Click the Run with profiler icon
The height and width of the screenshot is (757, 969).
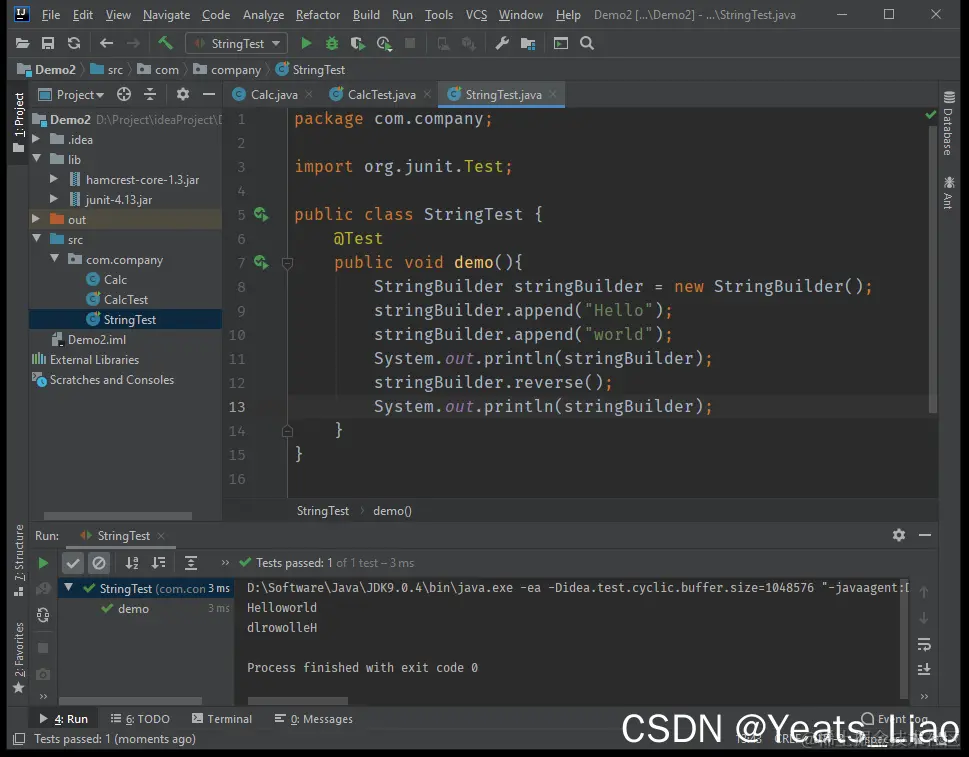[384, 43]
